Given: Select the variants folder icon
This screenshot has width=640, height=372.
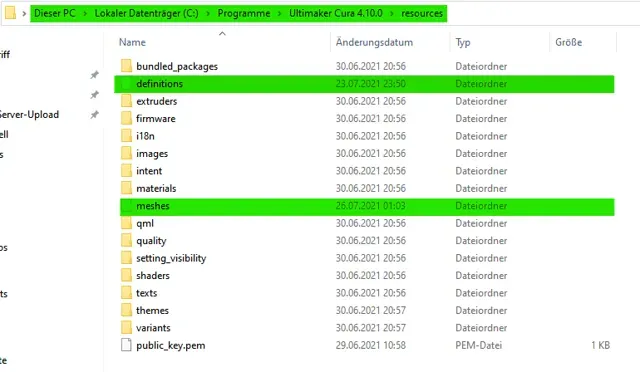Looking at the screenshot, I should 127,327.
